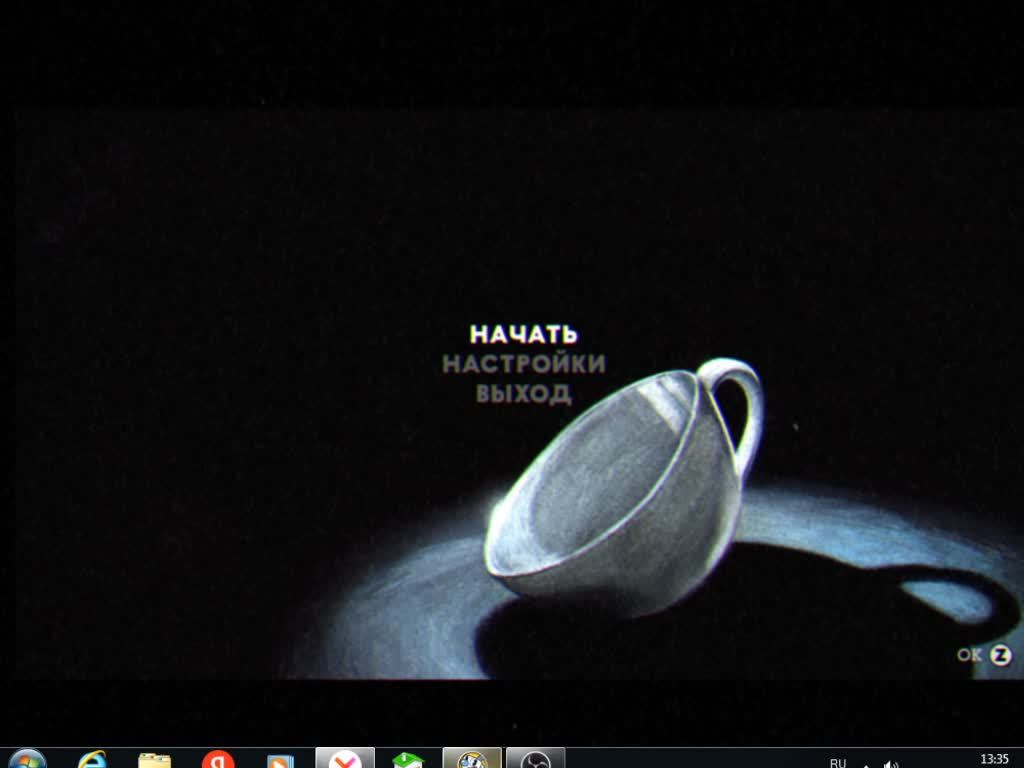Image resolution: width=1024 pixels, height=768 pixels.
Task: Click the OK prompt label
Action: pyautogui.click(x=969, y=655)
